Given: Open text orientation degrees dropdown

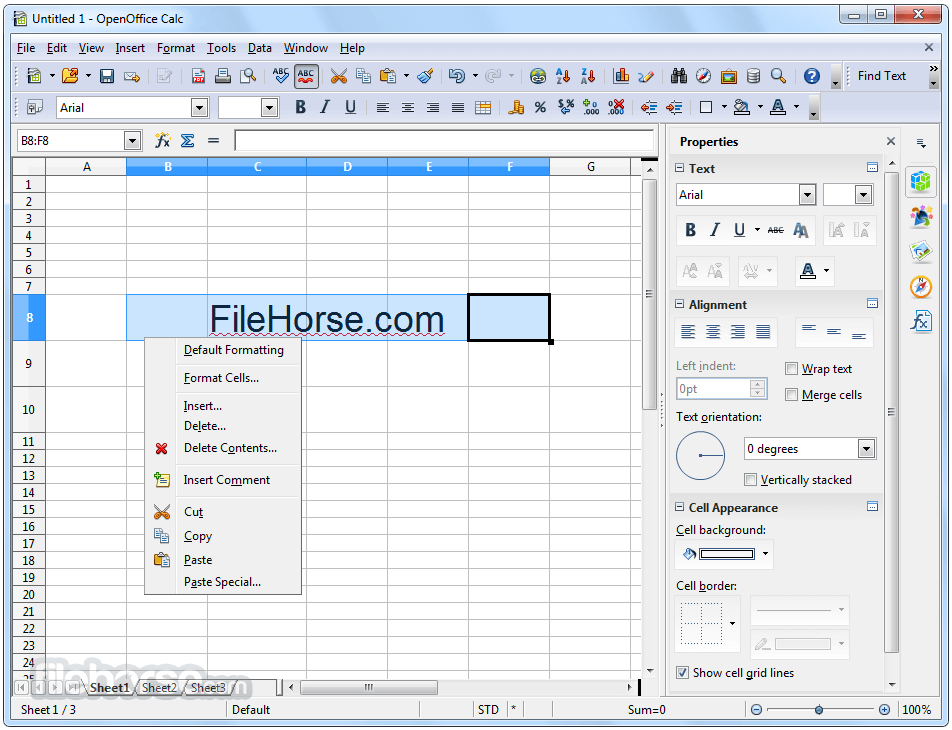Looking at the screenshot, I should pyautogui.click(x=866, y=449).
